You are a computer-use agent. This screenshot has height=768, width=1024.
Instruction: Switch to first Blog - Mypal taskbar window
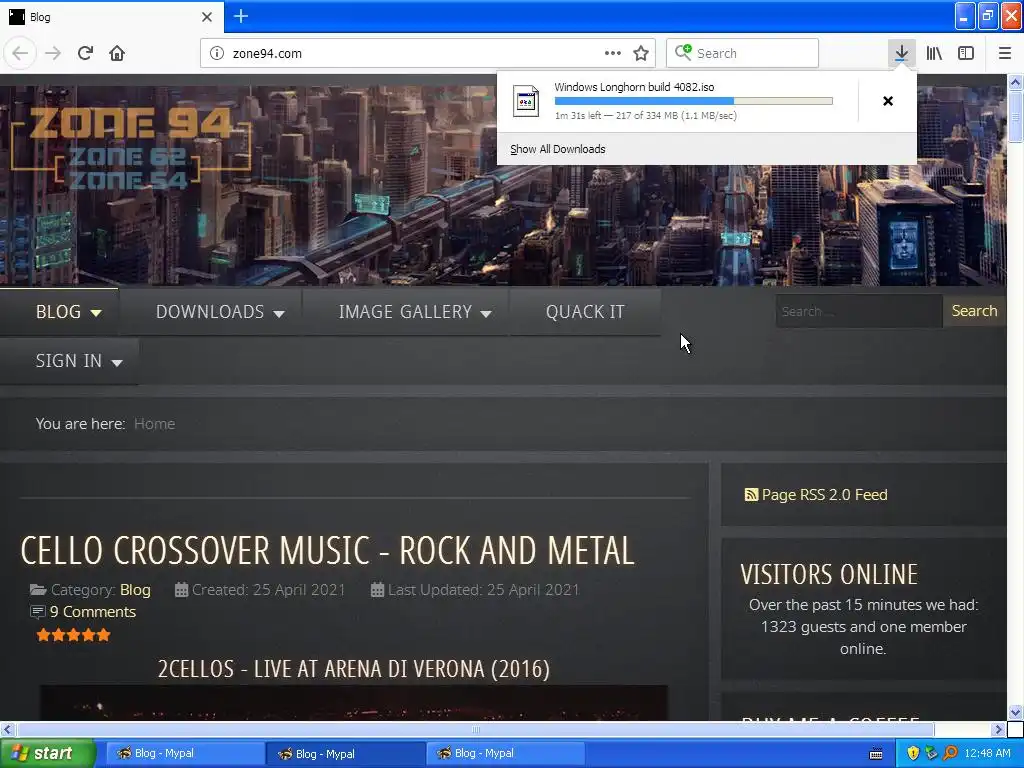184,753
